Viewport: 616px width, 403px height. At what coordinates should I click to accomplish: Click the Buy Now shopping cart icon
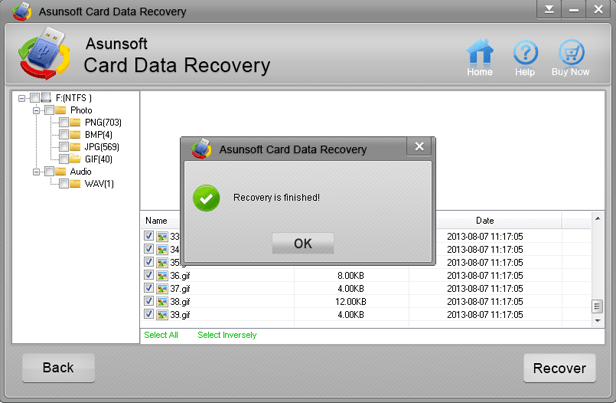point(571,52)
